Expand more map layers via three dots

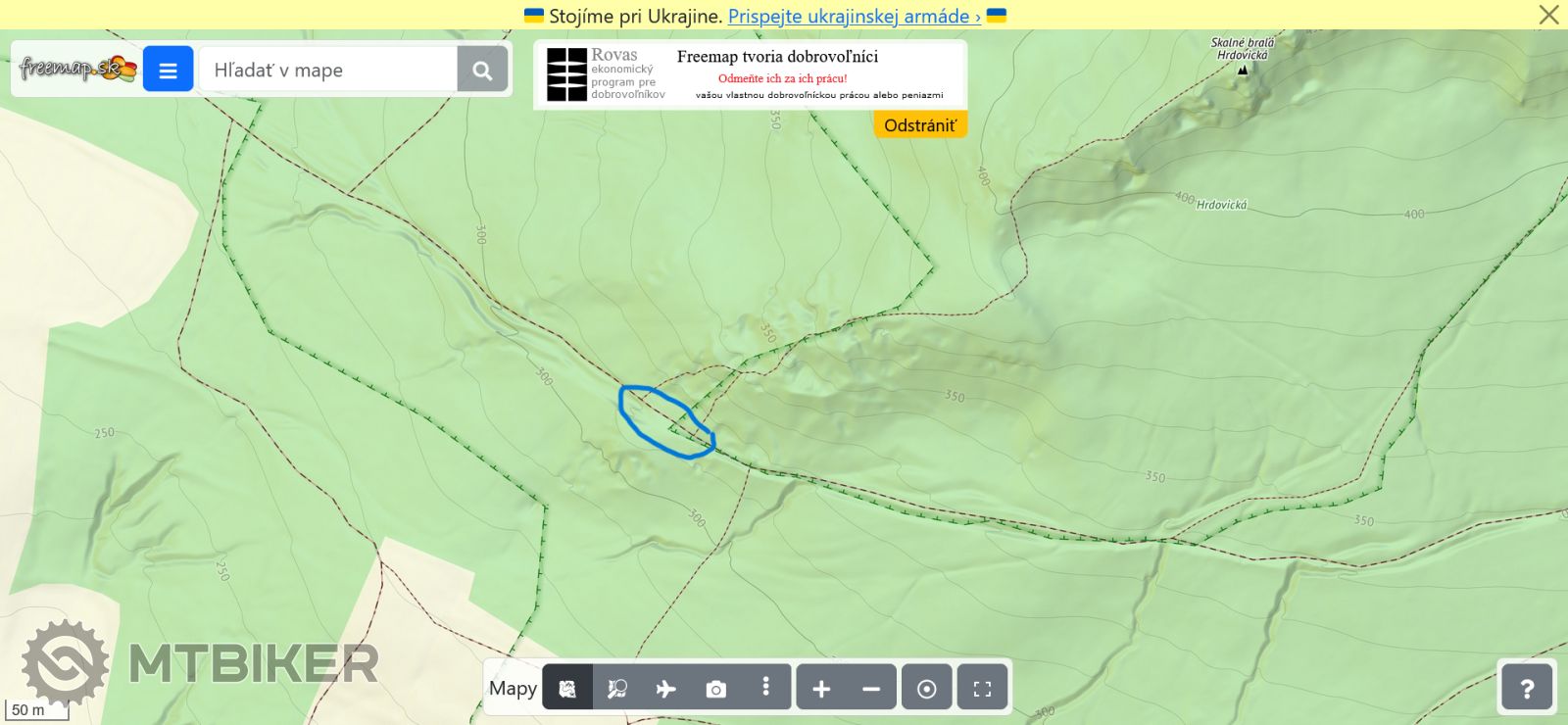coord(765,687)
